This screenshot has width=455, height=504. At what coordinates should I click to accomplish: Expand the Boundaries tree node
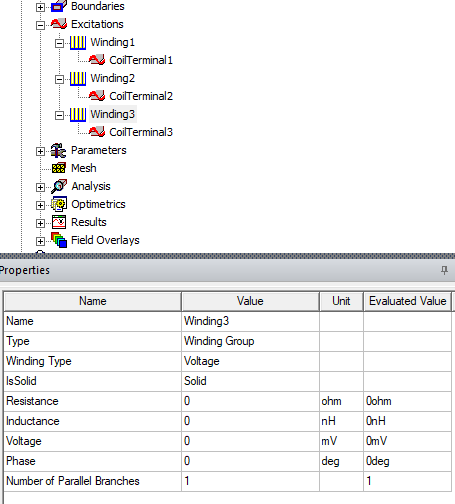40,7
